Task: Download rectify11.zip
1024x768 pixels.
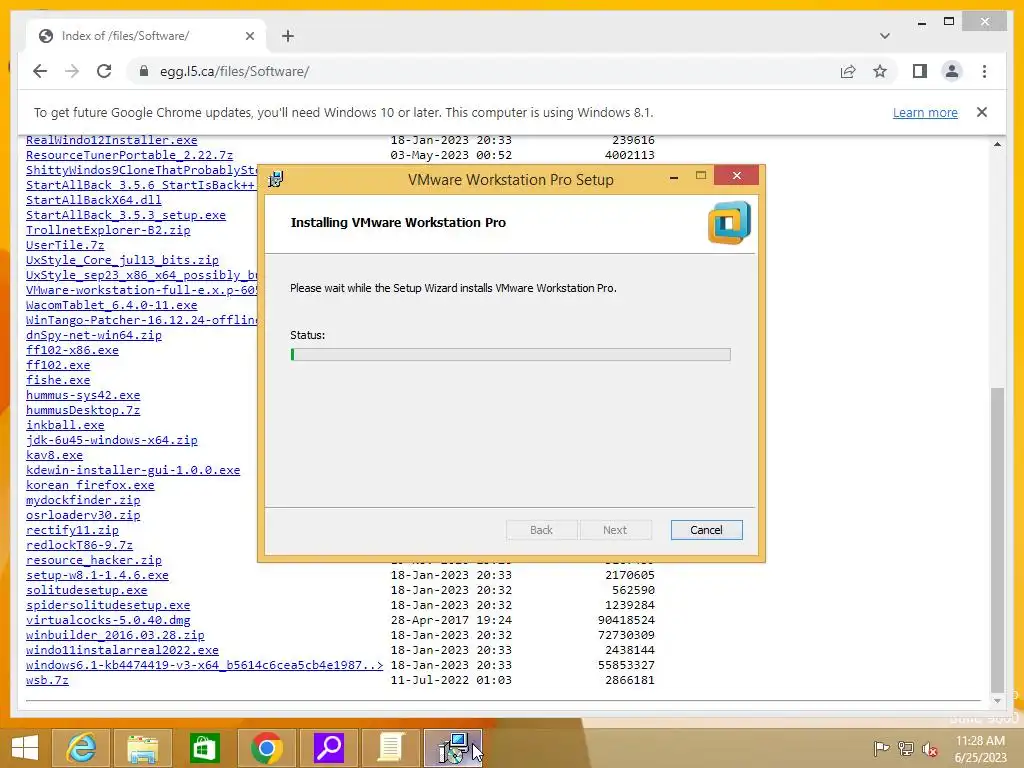Action: (72, 530)
